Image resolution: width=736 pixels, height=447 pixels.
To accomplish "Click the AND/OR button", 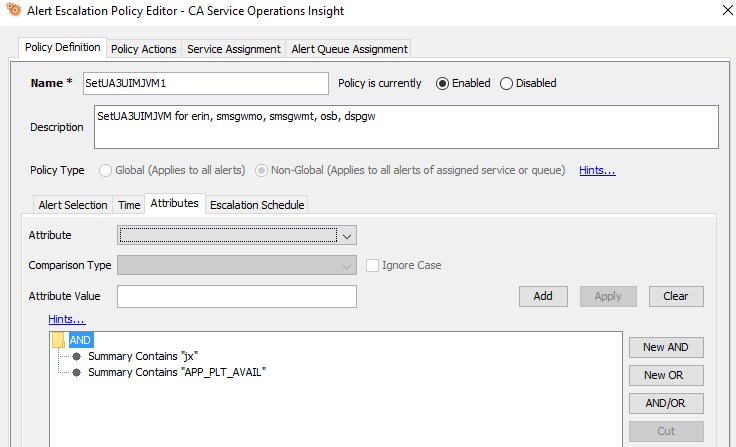I will pyautogui.click(x=666, y=403).
